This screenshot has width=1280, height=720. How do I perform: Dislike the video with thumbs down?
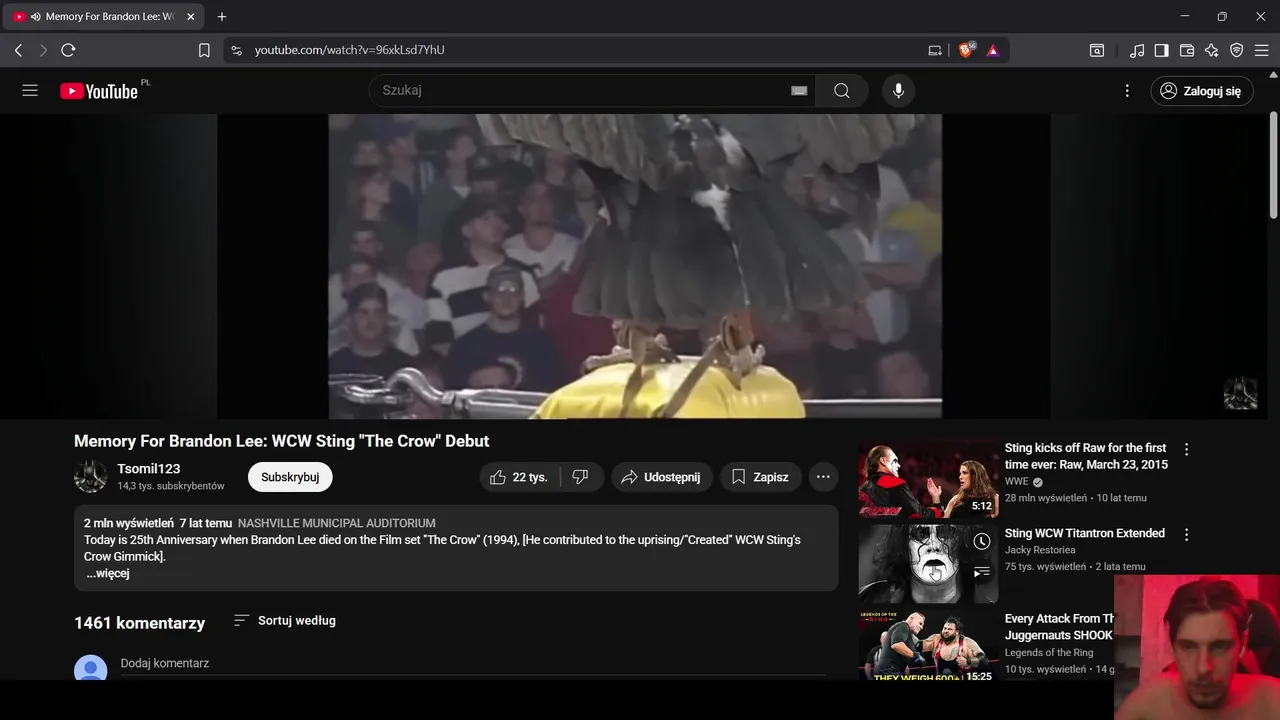point(581,477)
